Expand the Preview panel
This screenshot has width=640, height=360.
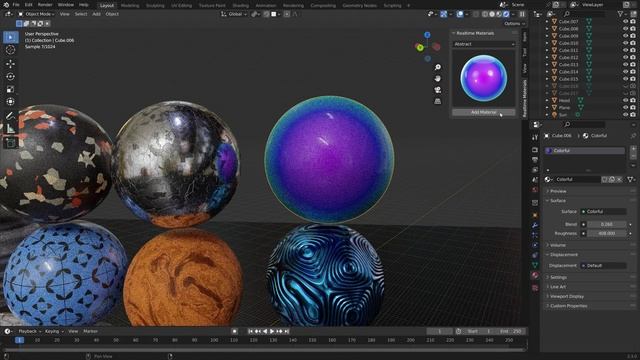tap(558, 191)
